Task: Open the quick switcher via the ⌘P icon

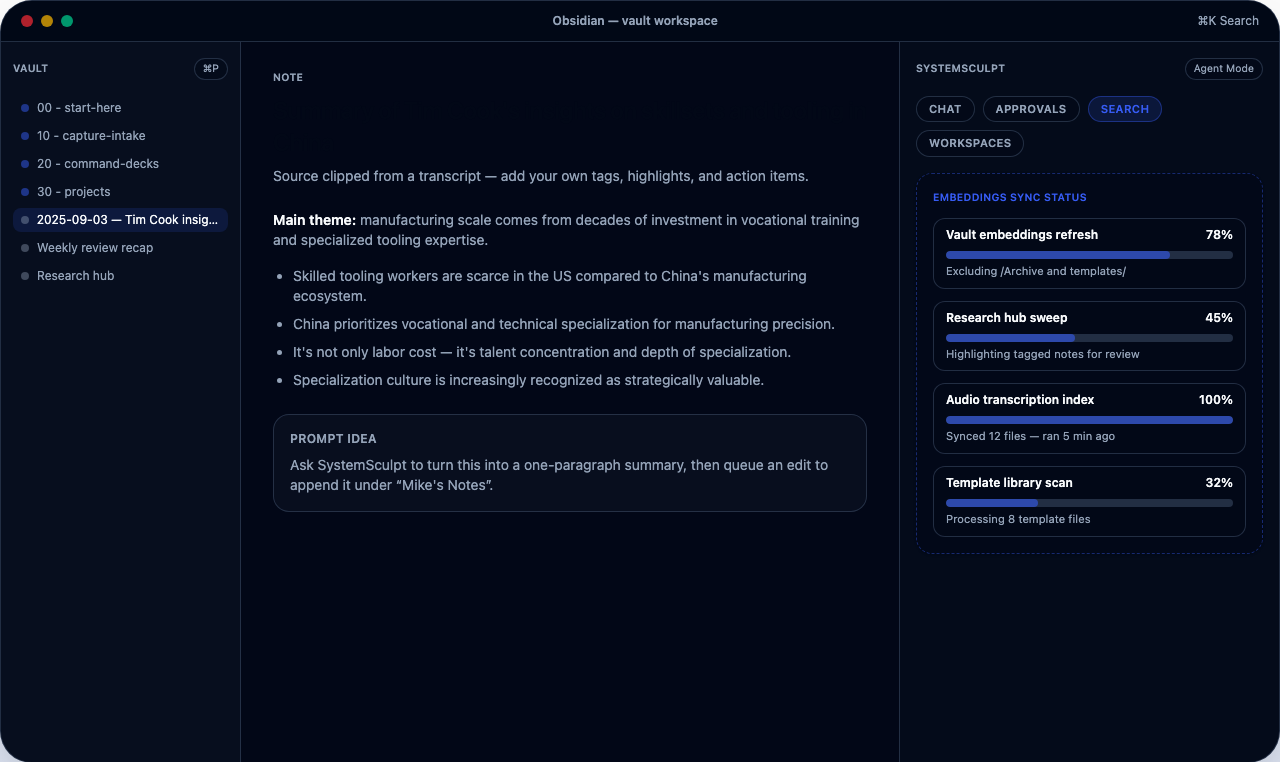Action: 210,68
